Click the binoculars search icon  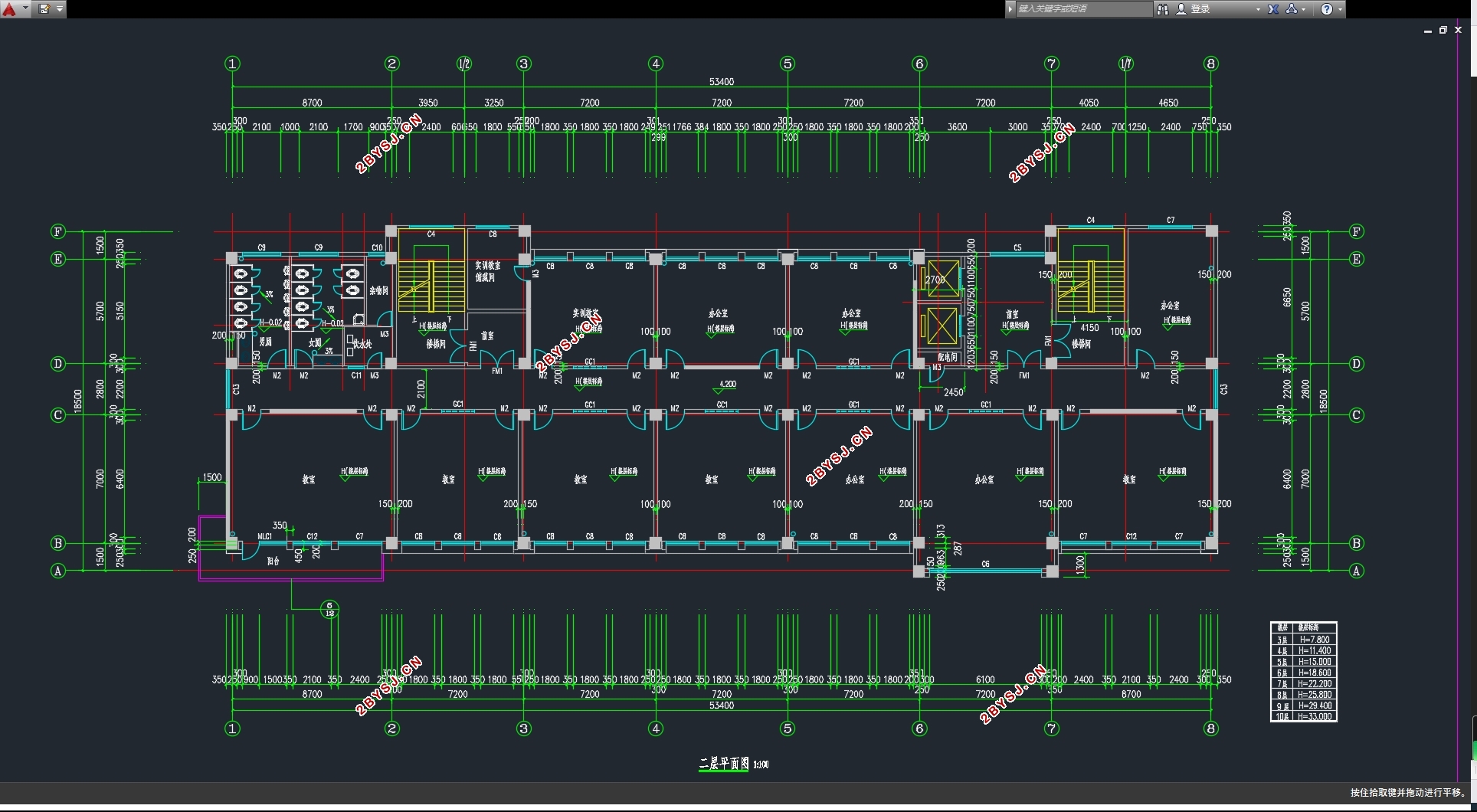coord(1163,9)
